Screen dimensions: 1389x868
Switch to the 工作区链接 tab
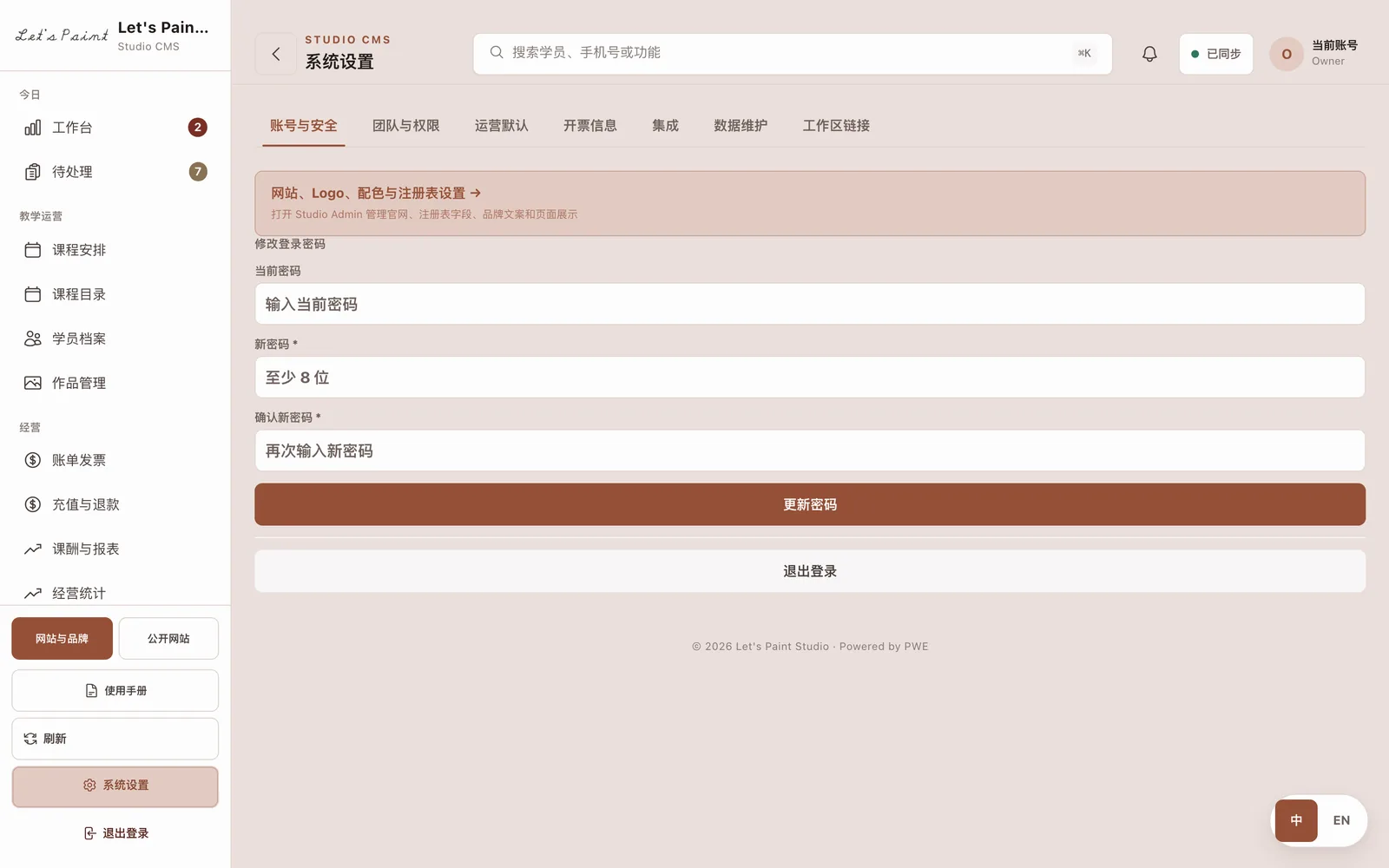837,126
